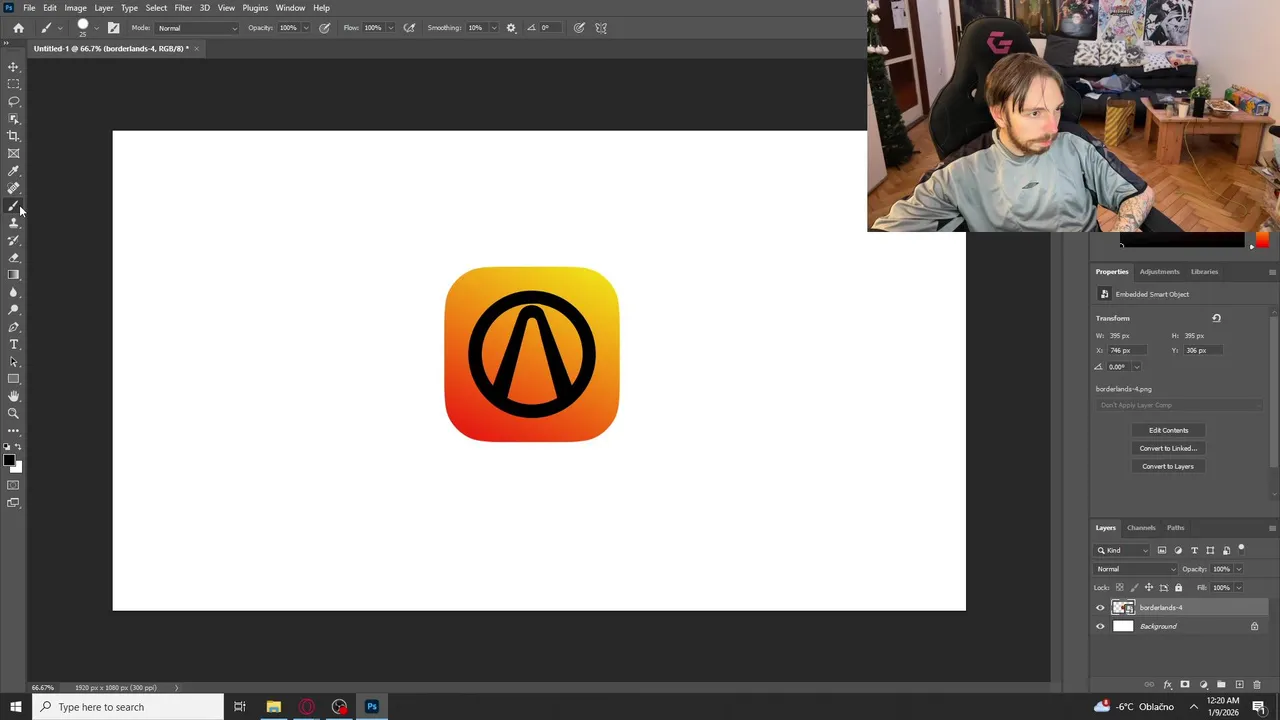
Task: Select the Dodge tool
Action: click(14, 310)
